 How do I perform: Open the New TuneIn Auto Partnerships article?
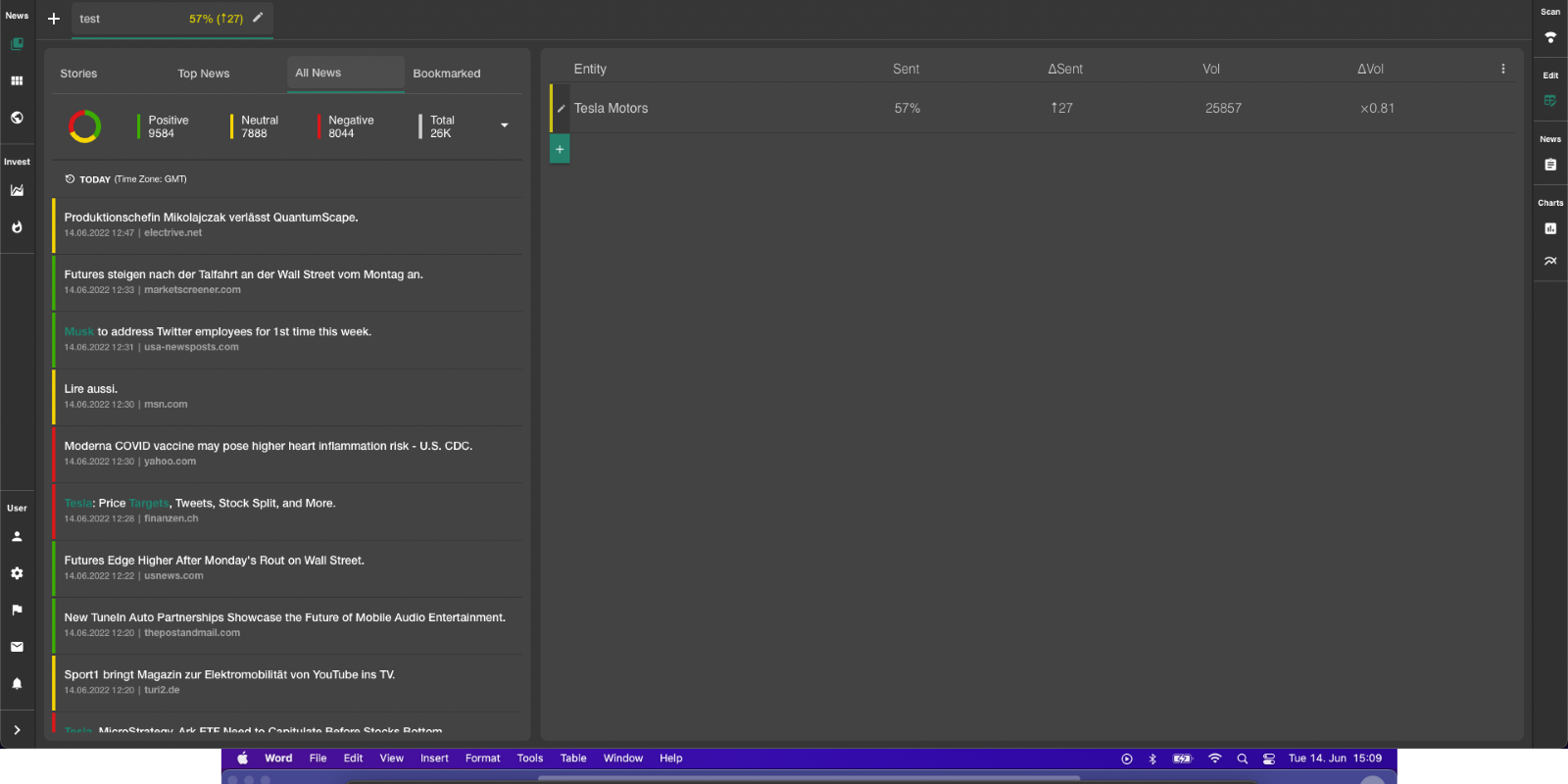point(287,625)
